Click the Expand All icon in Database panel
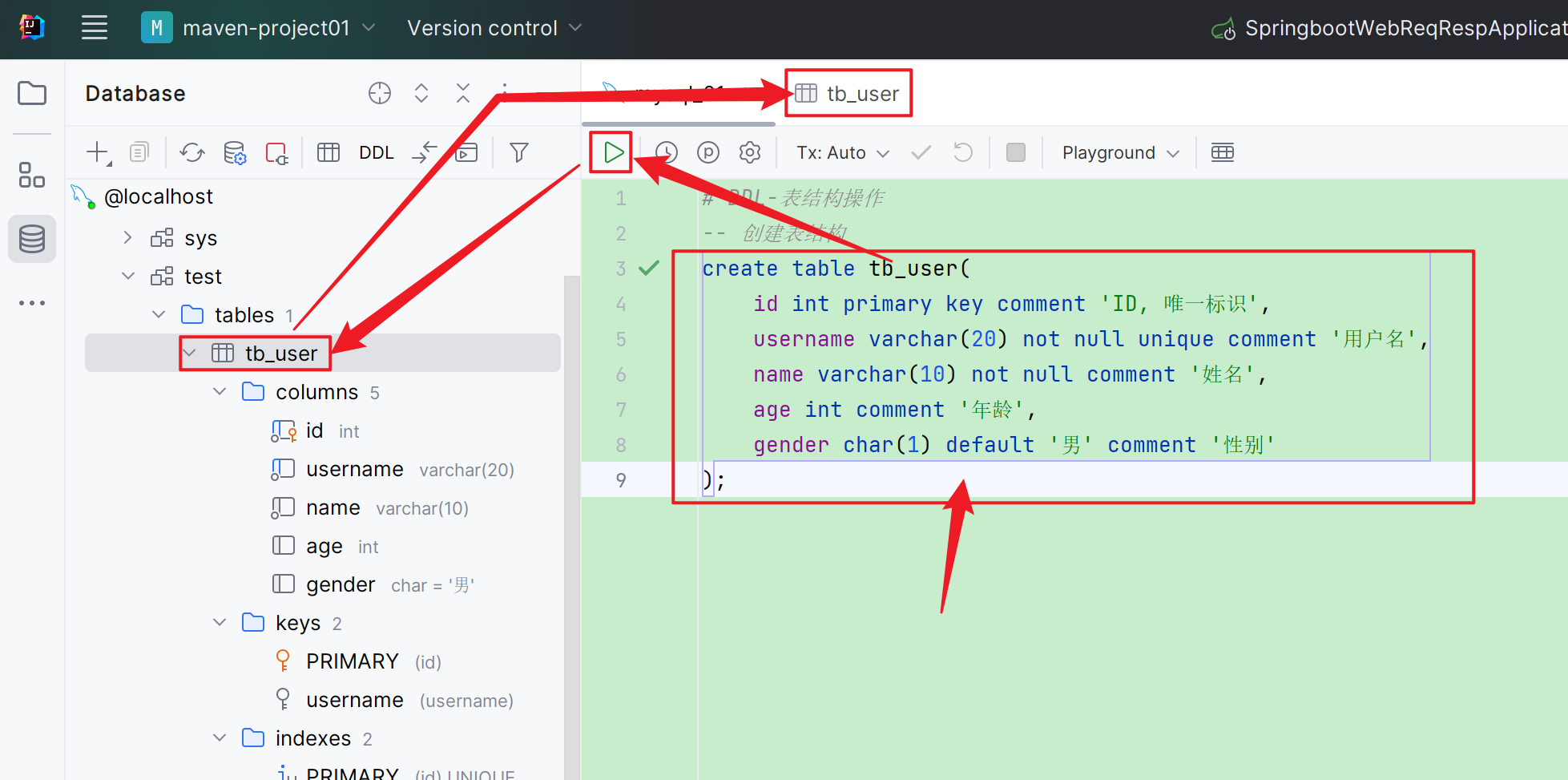 pos(421,94)
